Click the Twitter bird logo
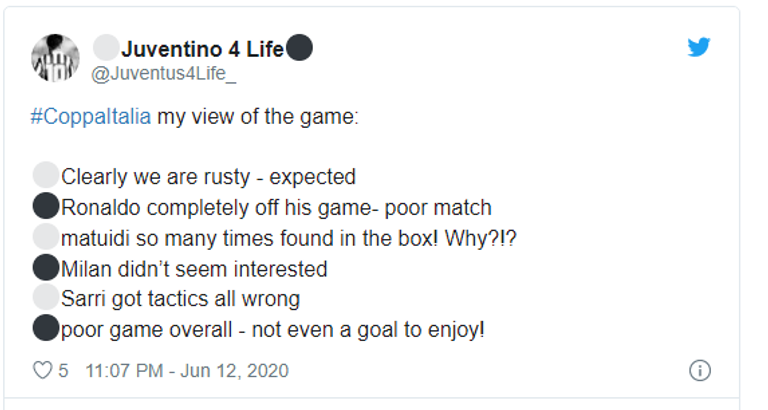This screenshot has width=768, height=410. click(699, 48)
